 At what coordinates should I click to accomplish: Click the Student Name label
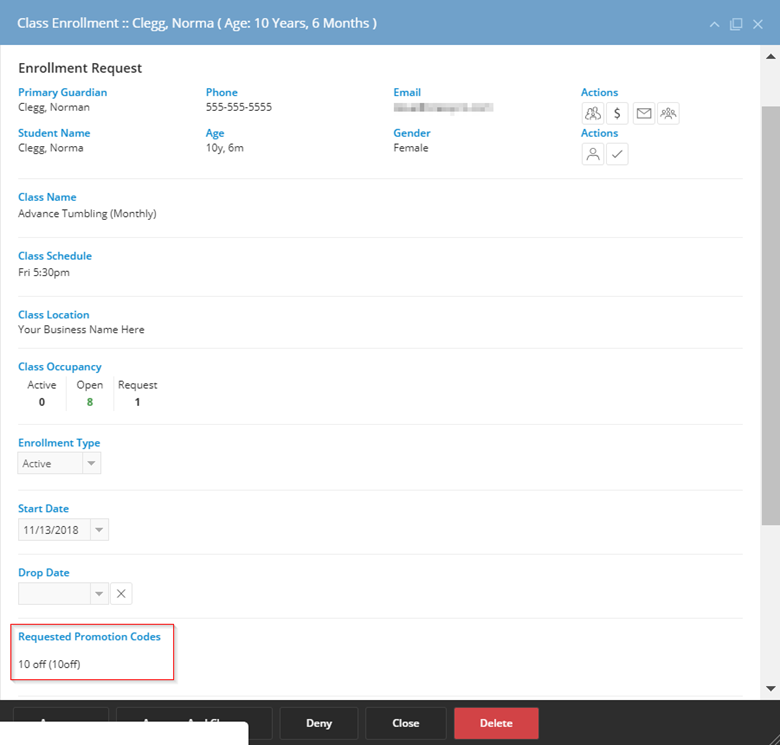[54, 133]
